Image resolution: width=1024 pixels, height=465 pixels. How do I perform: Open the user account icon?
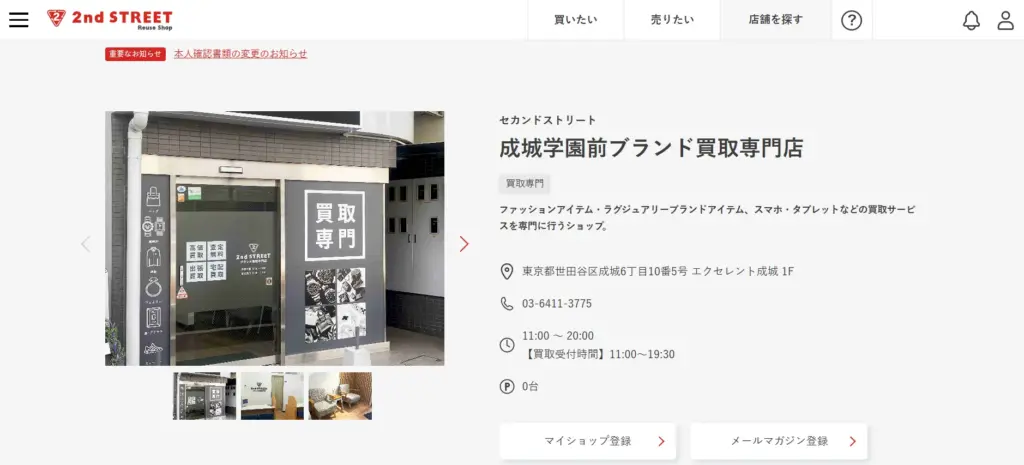[x=1006, y=20]
